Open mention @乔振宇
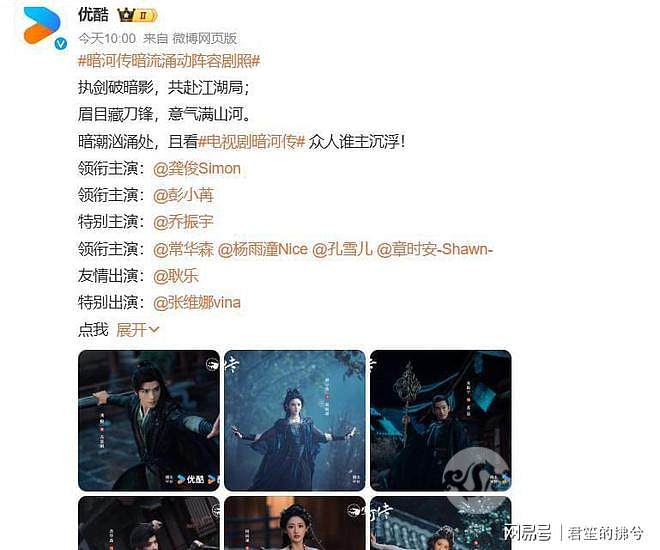660x550 pixels. click(184, 222)
